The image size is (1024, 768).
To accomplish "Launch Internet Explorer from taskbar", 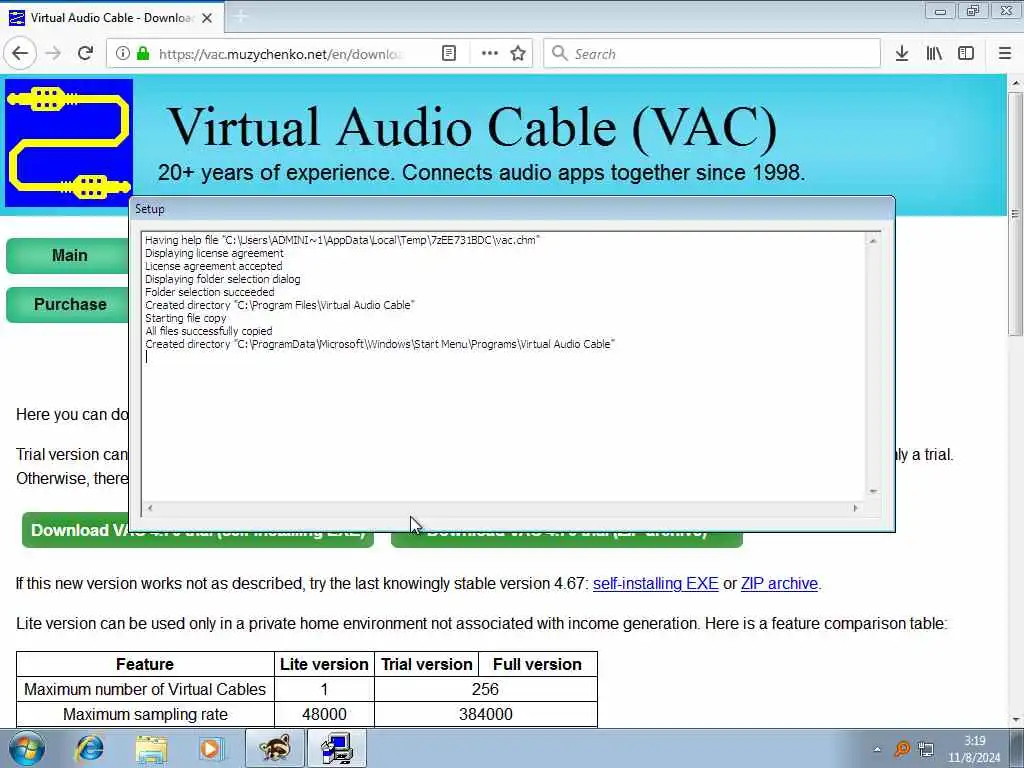I will click(x=89, y=748).
